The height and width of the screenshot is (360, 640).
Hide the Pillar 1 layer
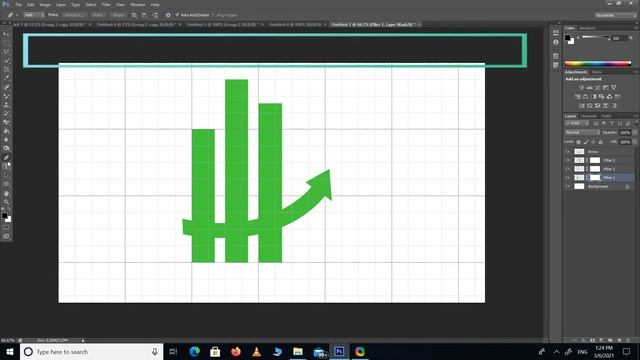coord(567,178)
